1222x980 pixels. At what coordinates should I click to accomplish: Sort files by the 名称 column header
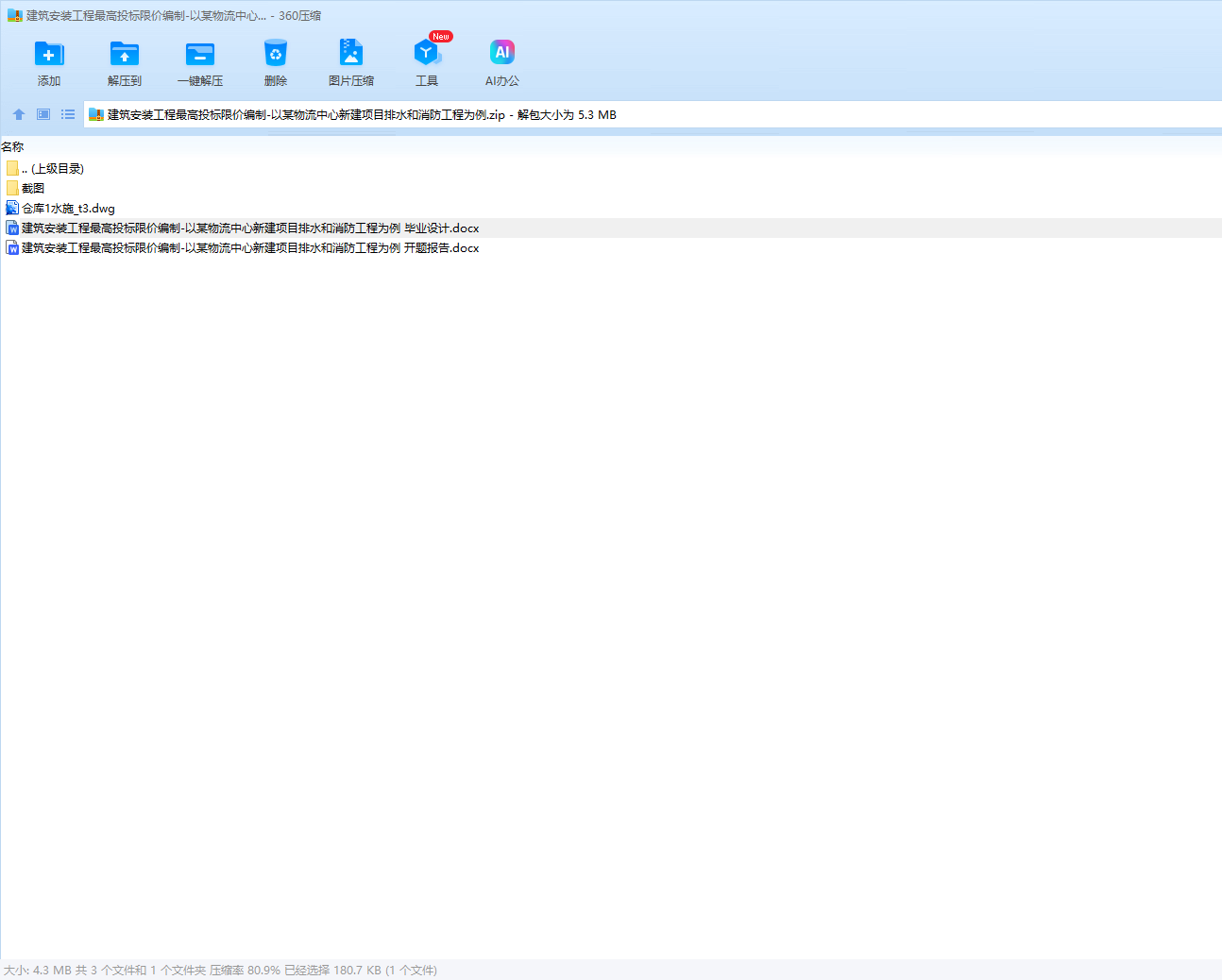pyautogui.click(x=12, y=147)
